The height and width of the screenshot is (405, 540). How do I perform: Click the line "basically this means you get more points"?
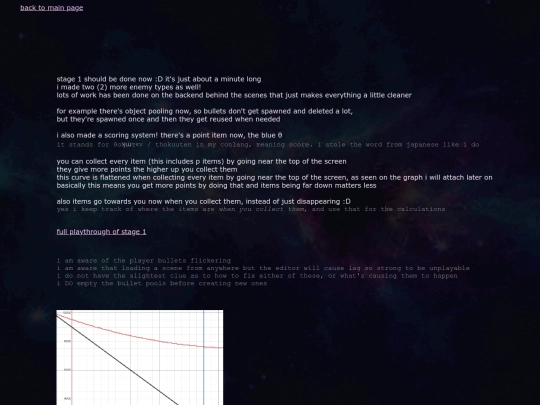[217, 185]
